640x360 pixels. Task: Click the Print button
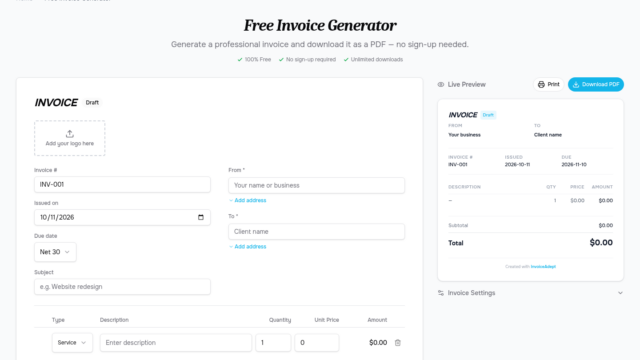548,84
